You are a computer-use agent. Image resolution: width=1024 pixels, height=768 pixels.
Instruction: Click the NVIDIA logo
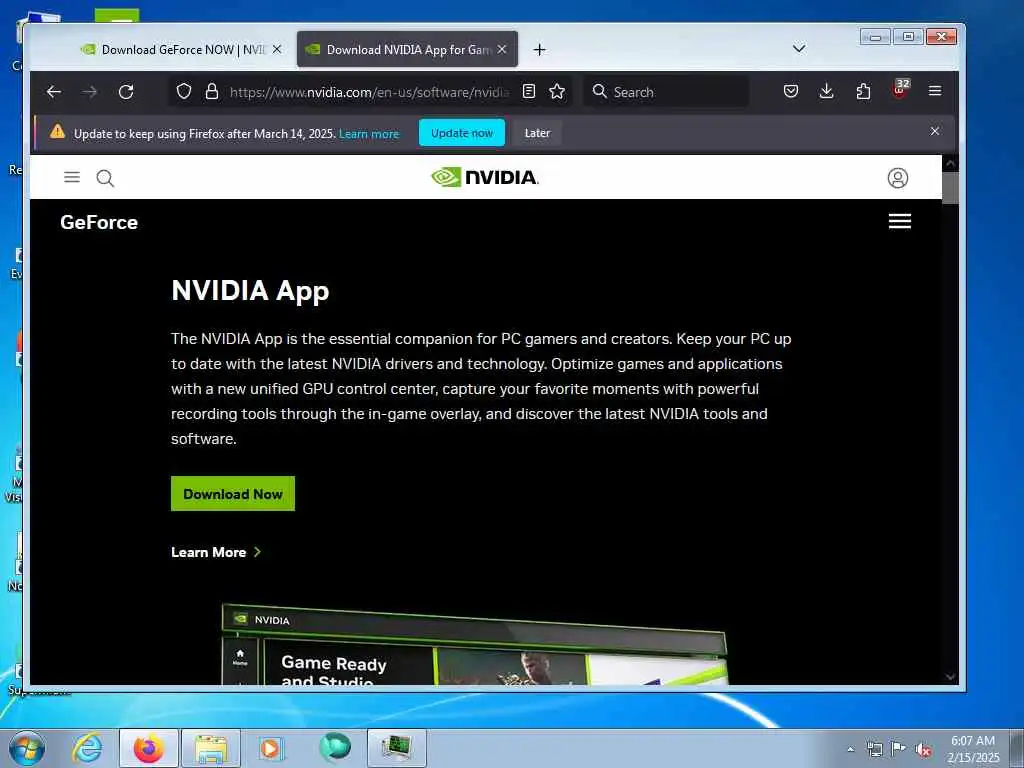pos(485,177)
